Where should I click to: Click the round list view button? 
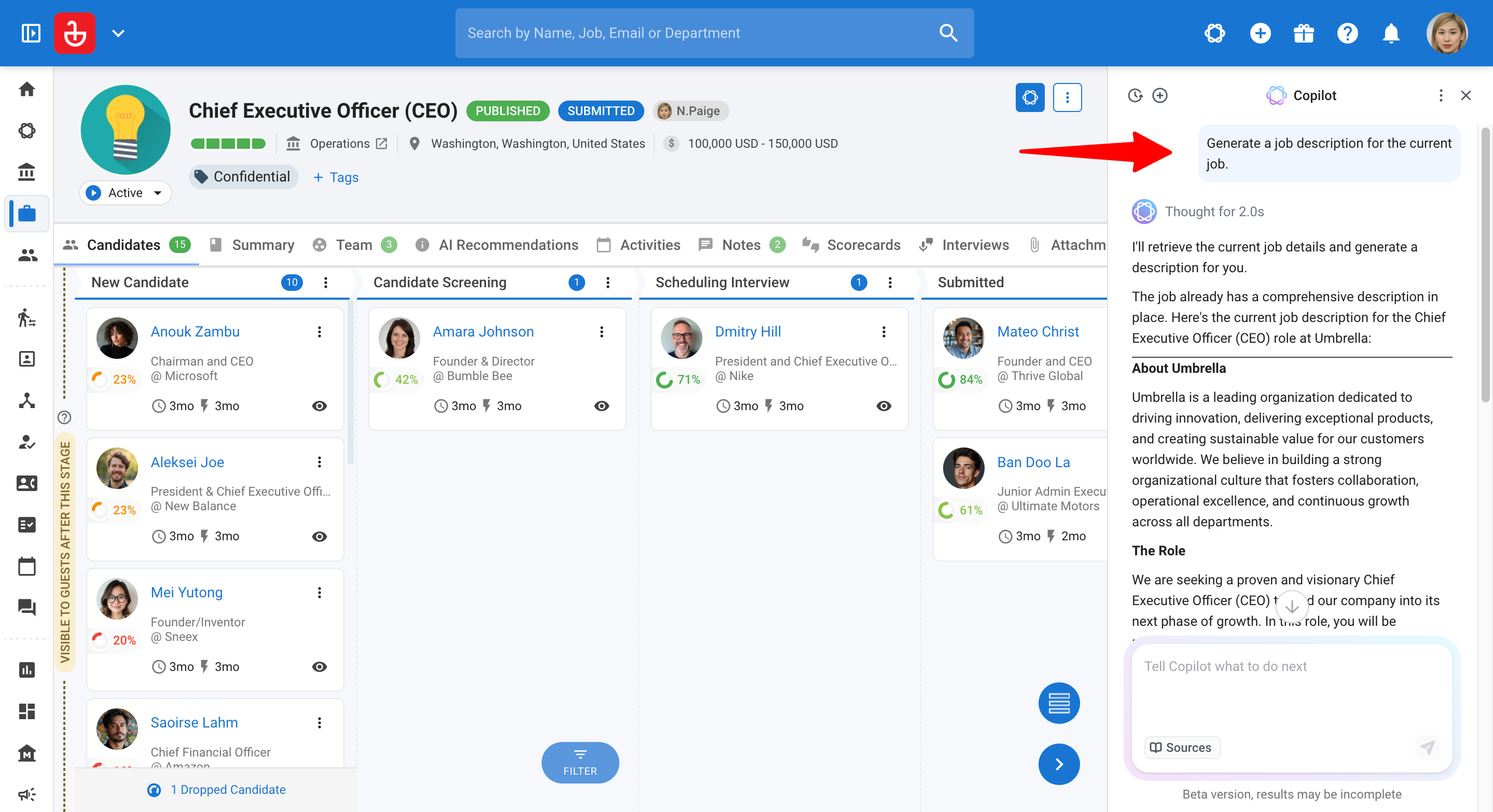pos(1059,703)
